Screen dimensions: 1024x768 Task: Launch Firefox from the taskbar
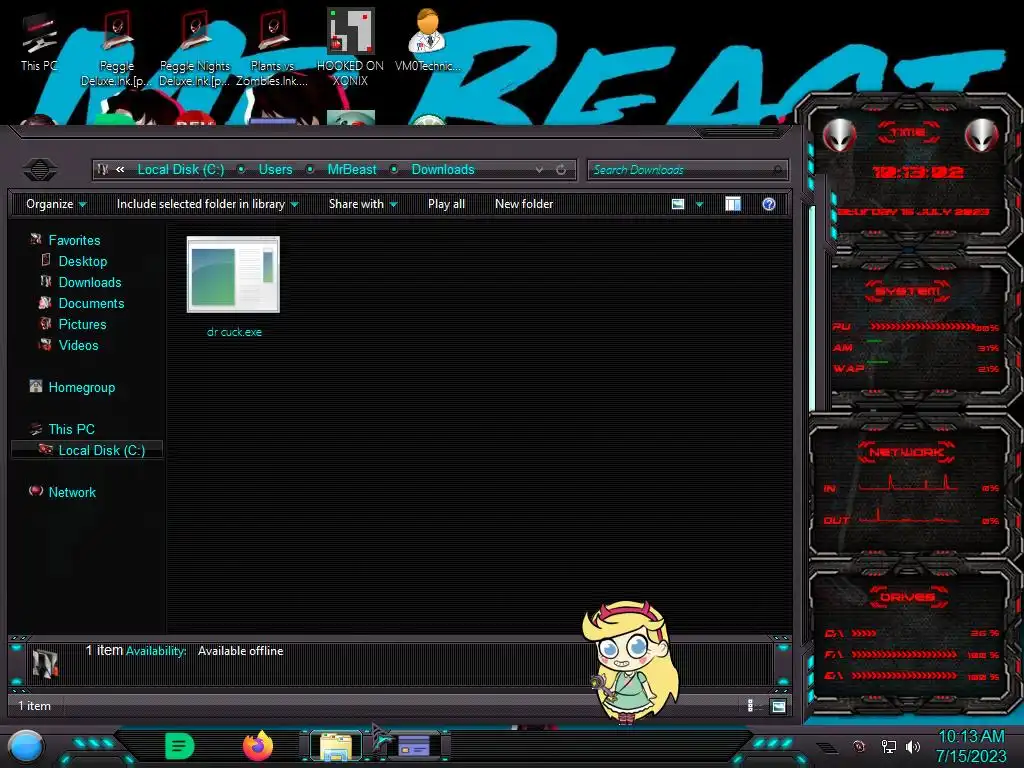258,746
